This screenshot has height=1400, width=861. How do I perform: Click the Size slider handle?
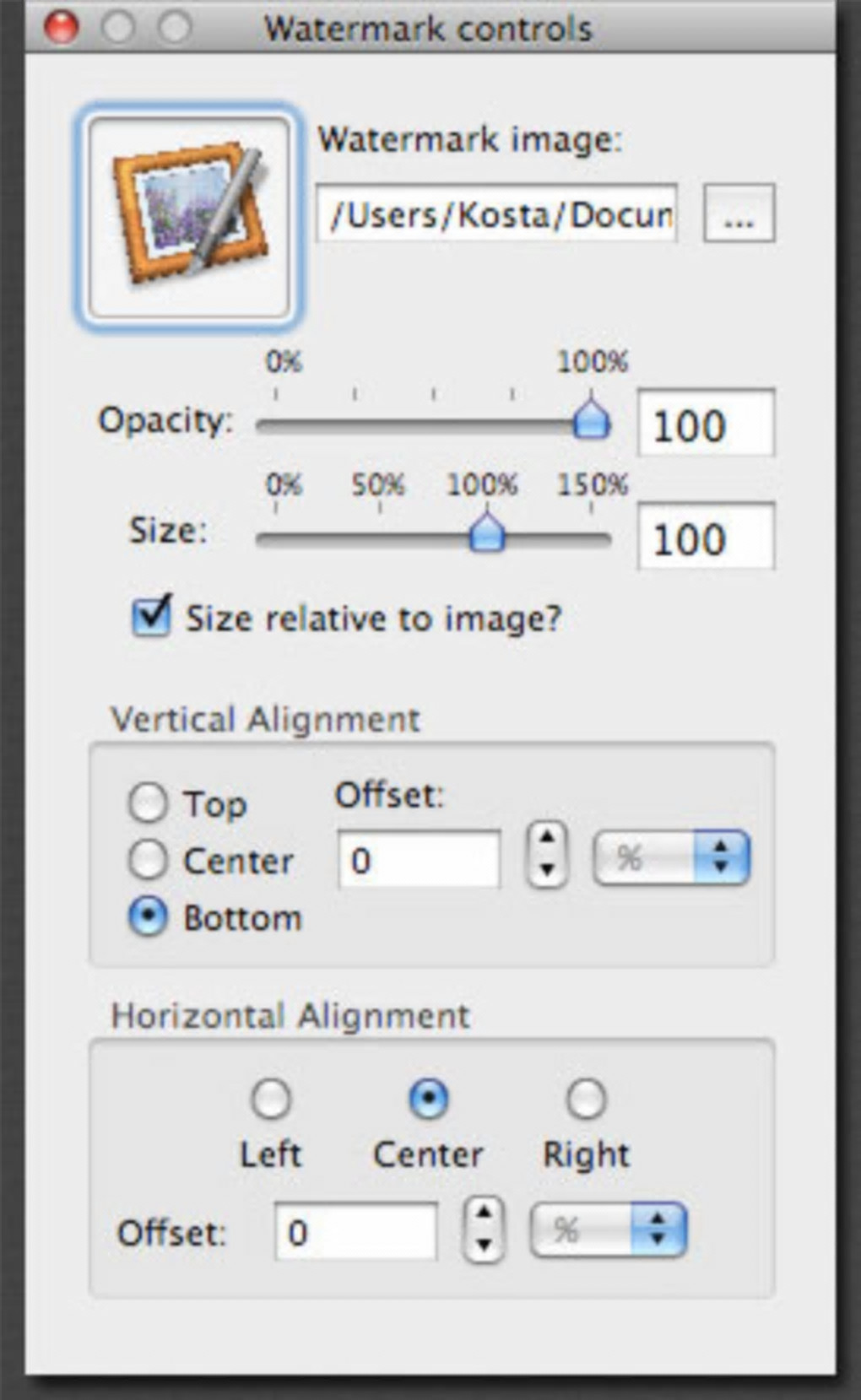(486, 533)
